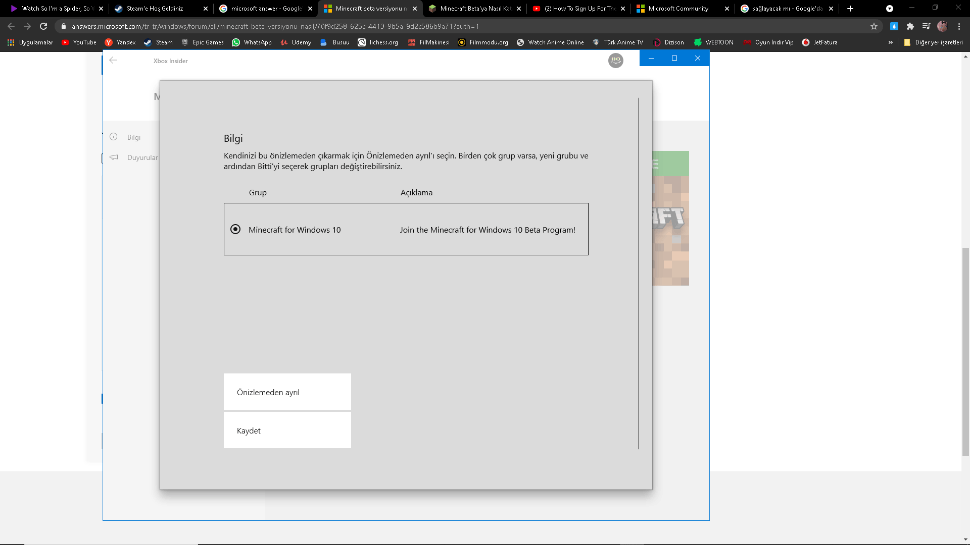The width and height of the screenshot is (970, 545).
Task: Open a new tab with the plus button
Action: click(x=850, y=9)
